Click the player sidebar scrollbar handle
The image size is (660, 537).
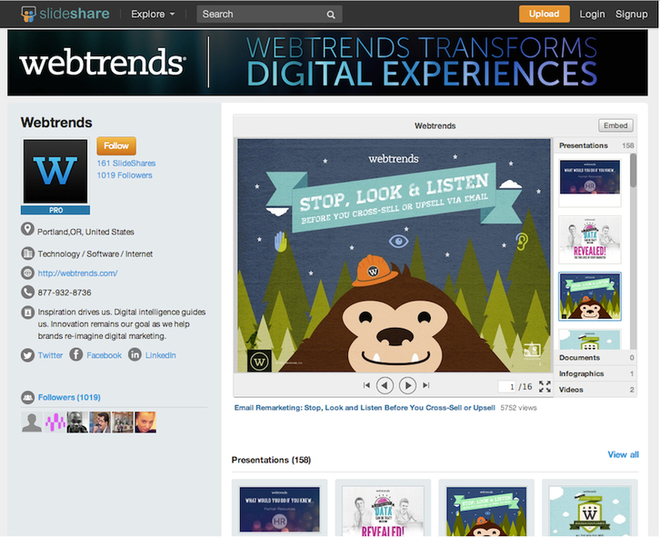click(633, 170)
